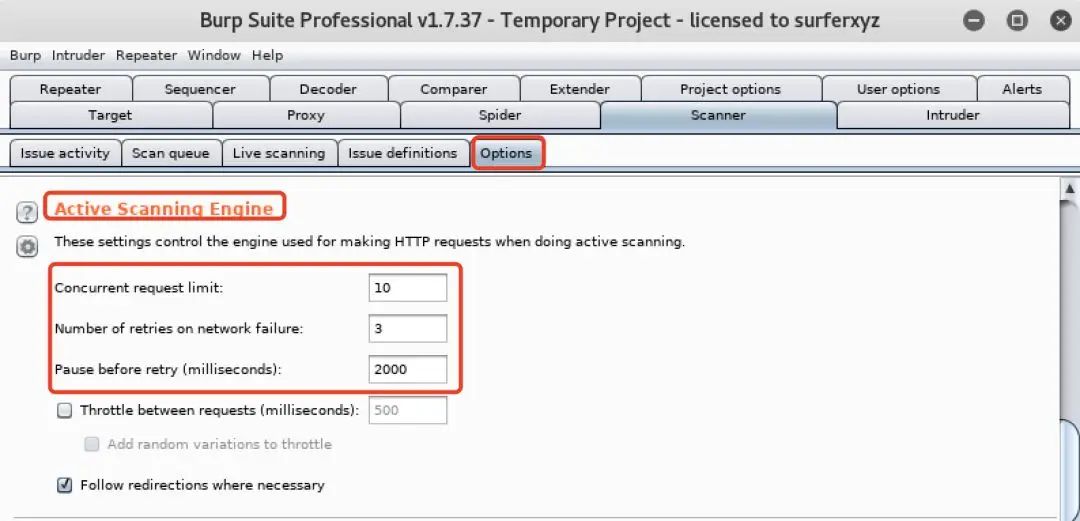Click the 'These settings control the engine' description
The height and width of the screenshot is (521, 1080).
(370, 243)
